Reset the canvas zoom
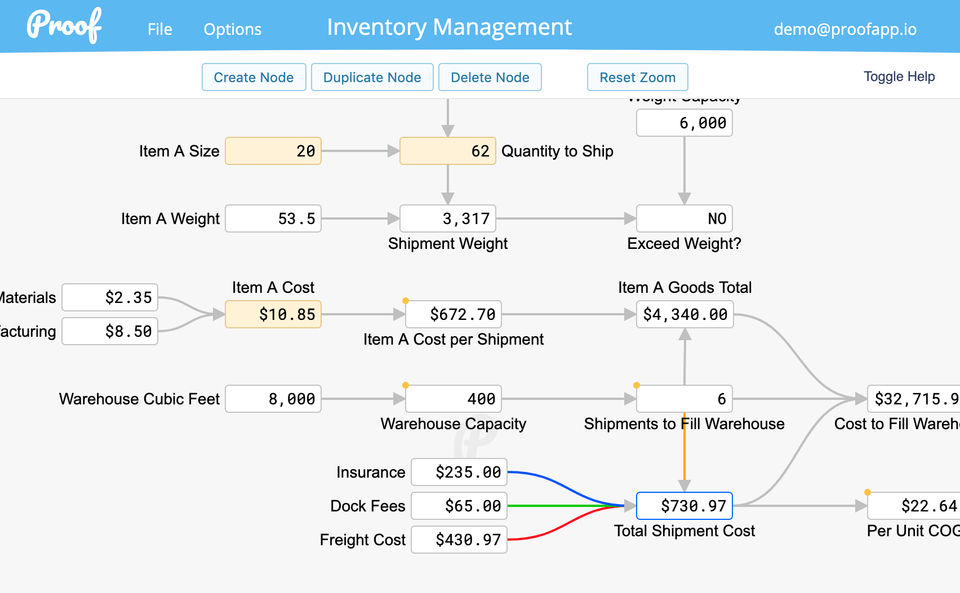960x593 pixels. pos(637,77)
